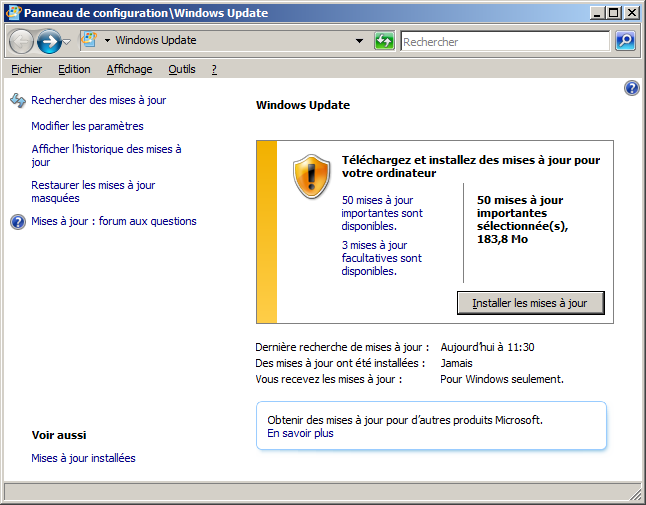Viewport: 646px width, 505px height.
Task: Open the Fichier menu
Action: click(x=26, y=69)
